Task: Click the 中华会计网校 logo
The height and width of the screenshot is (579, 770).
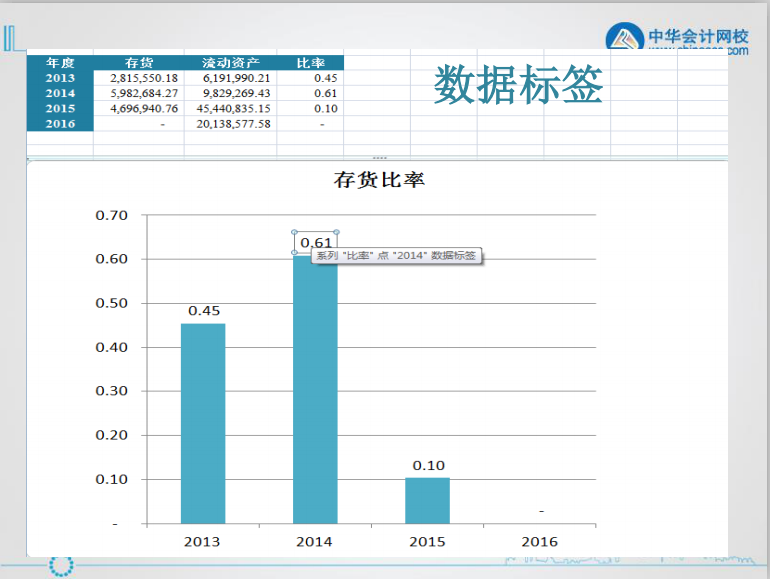Action: point(677,38)
